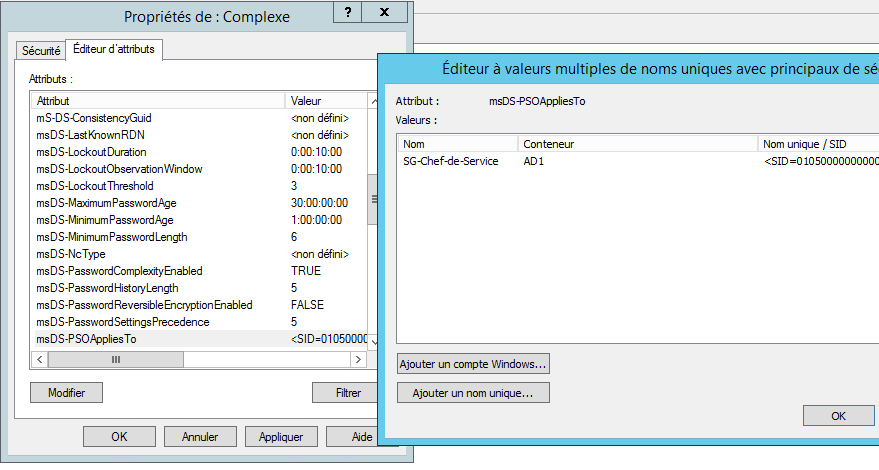The width and height of the screenshot is (879, 470).
Task: Confirm with OK in the multi-value editor
Action: pos(838,416)
